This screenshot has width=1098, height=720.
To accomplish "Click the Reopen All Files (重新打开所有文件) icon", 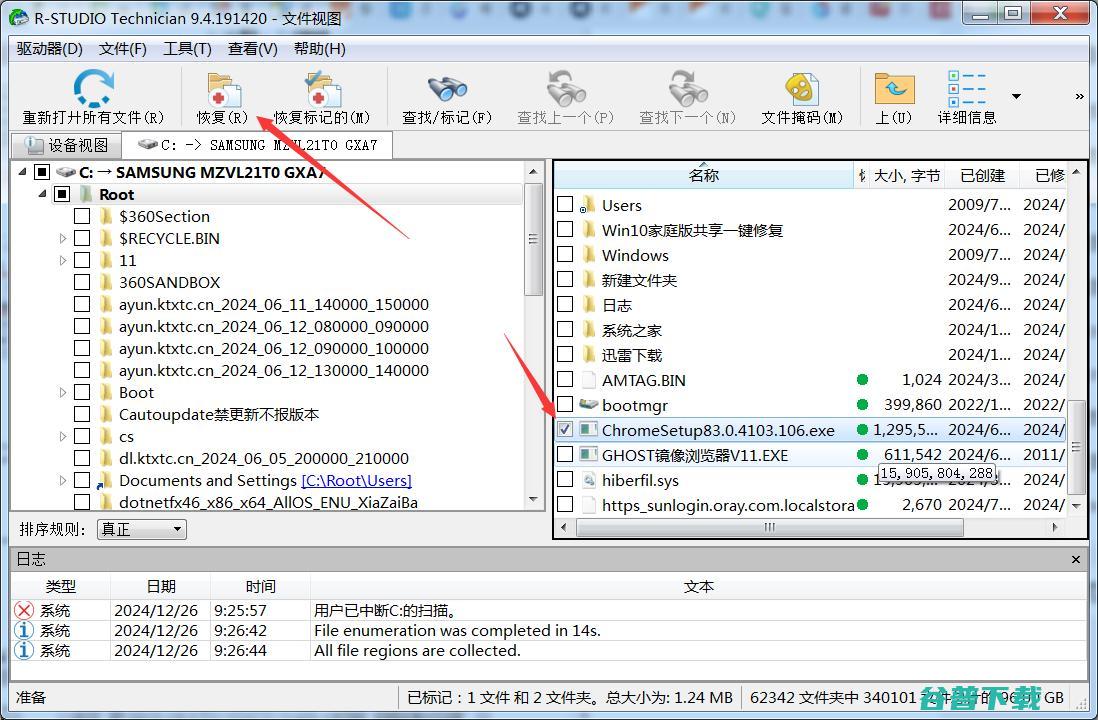I will pyautogui.click(x=94, y=90).
